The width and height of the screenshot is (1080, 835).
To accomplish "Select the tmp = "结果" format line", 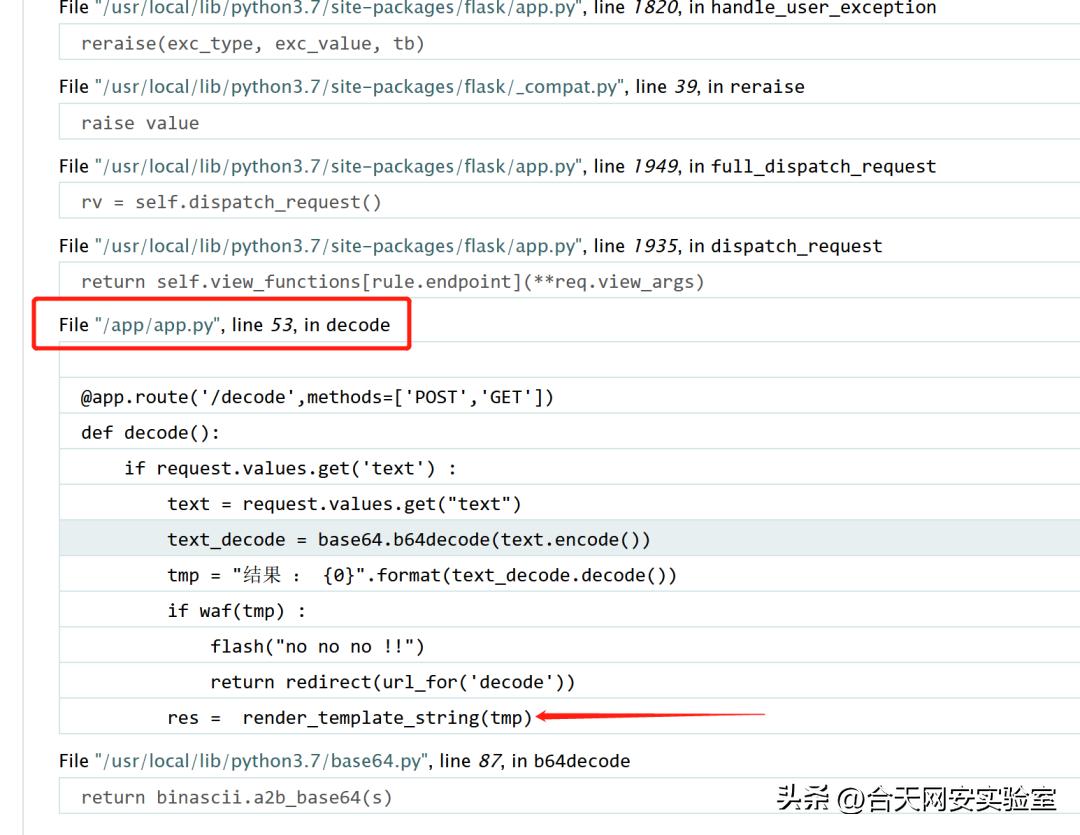I will [569, 575].
